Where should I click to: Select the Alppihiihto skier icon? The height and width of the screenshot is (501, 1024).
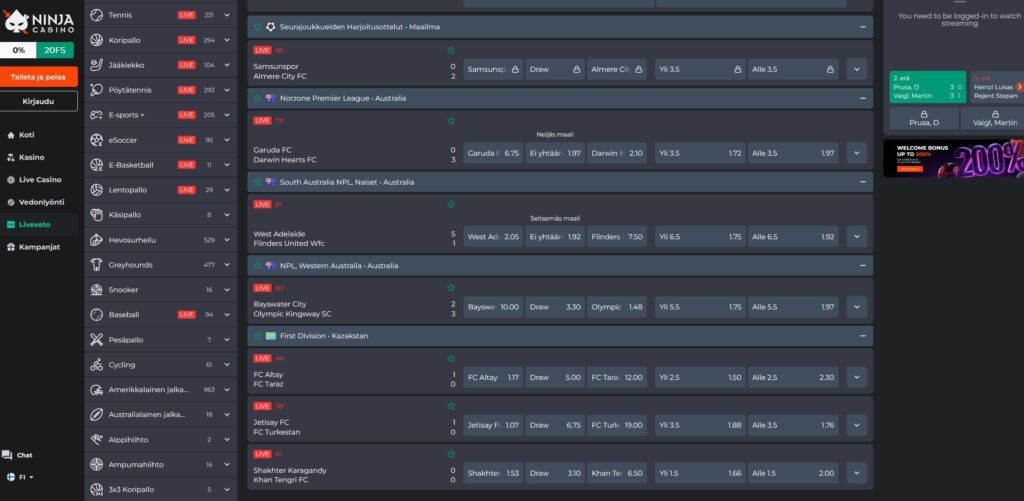[x=97, y=440]
